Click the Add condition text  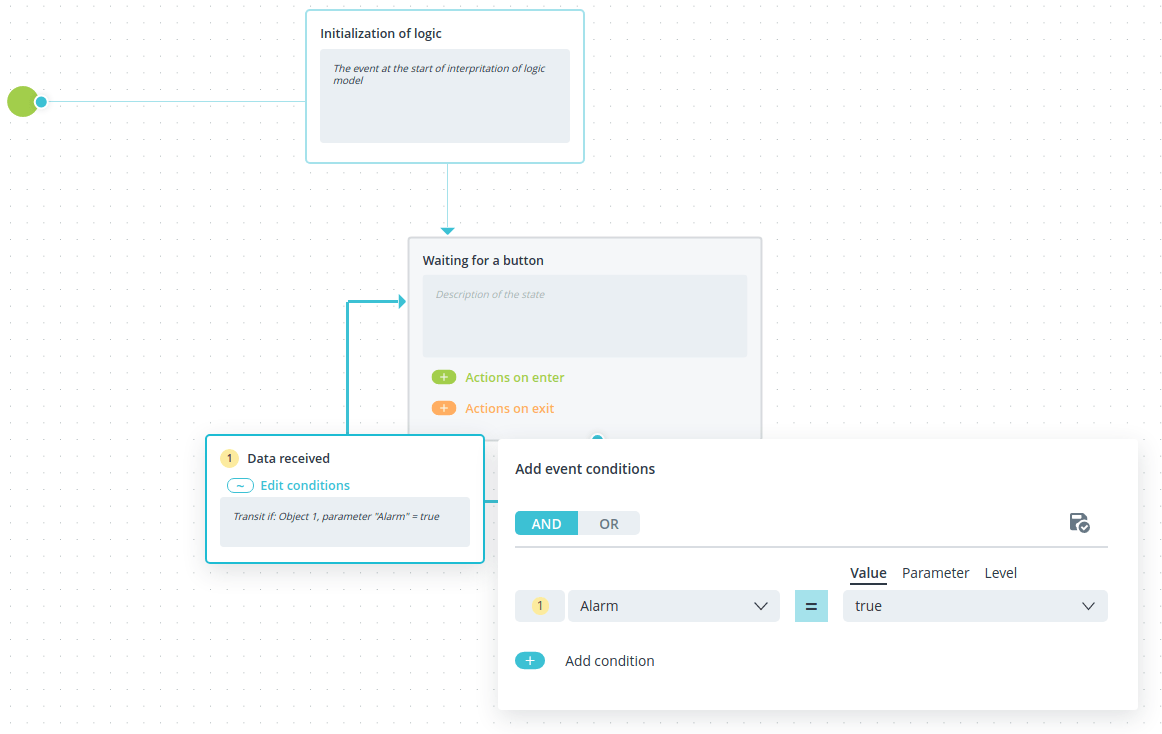click(x=609, y=661)
